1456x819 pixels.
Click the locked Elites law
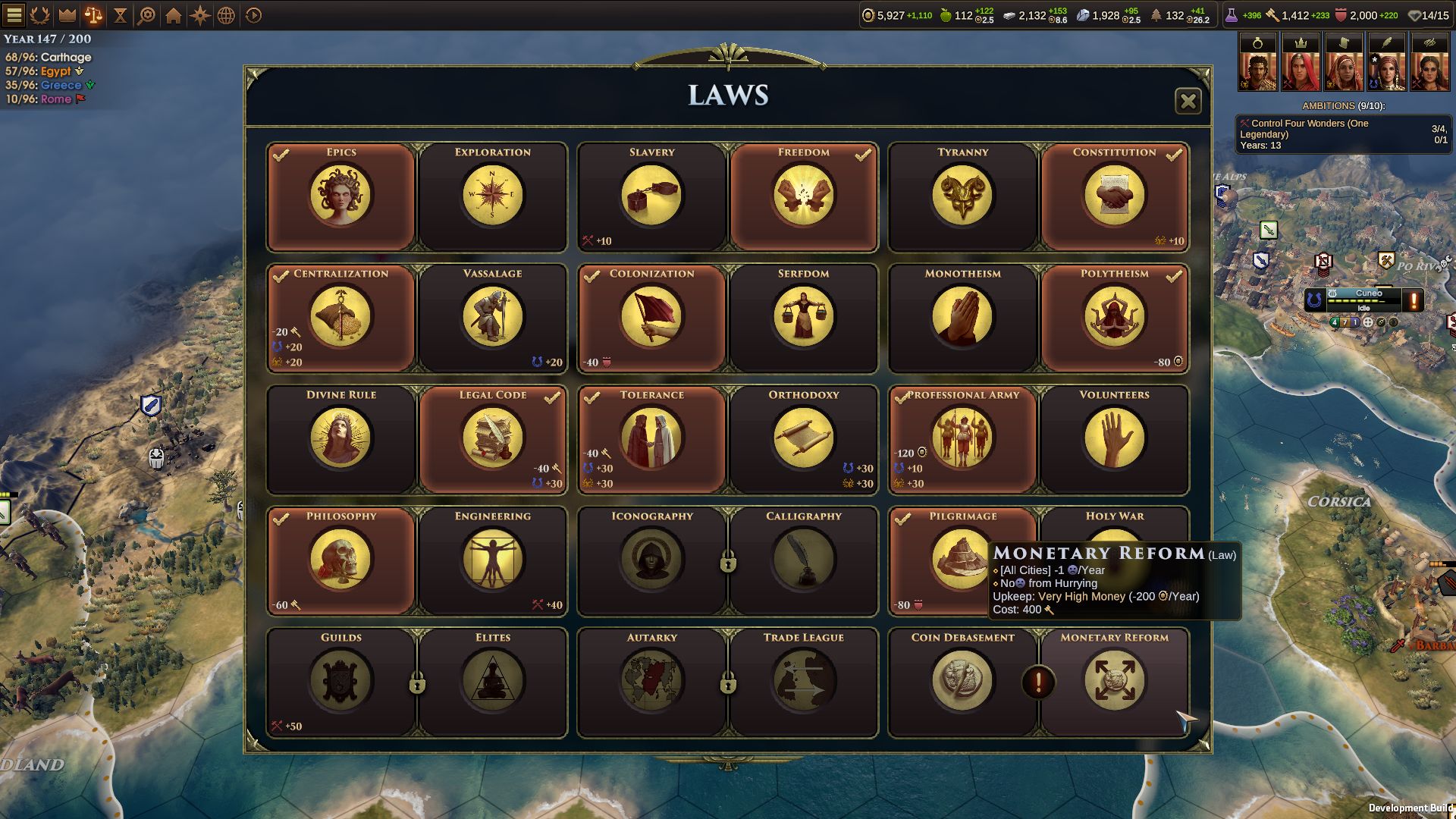(493, 682)
